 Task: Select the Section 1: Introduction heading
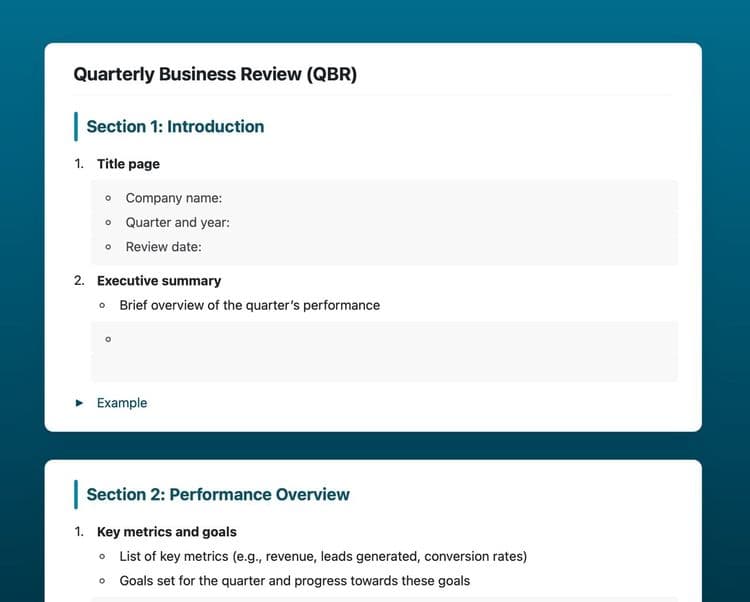(x=175, y=127)
